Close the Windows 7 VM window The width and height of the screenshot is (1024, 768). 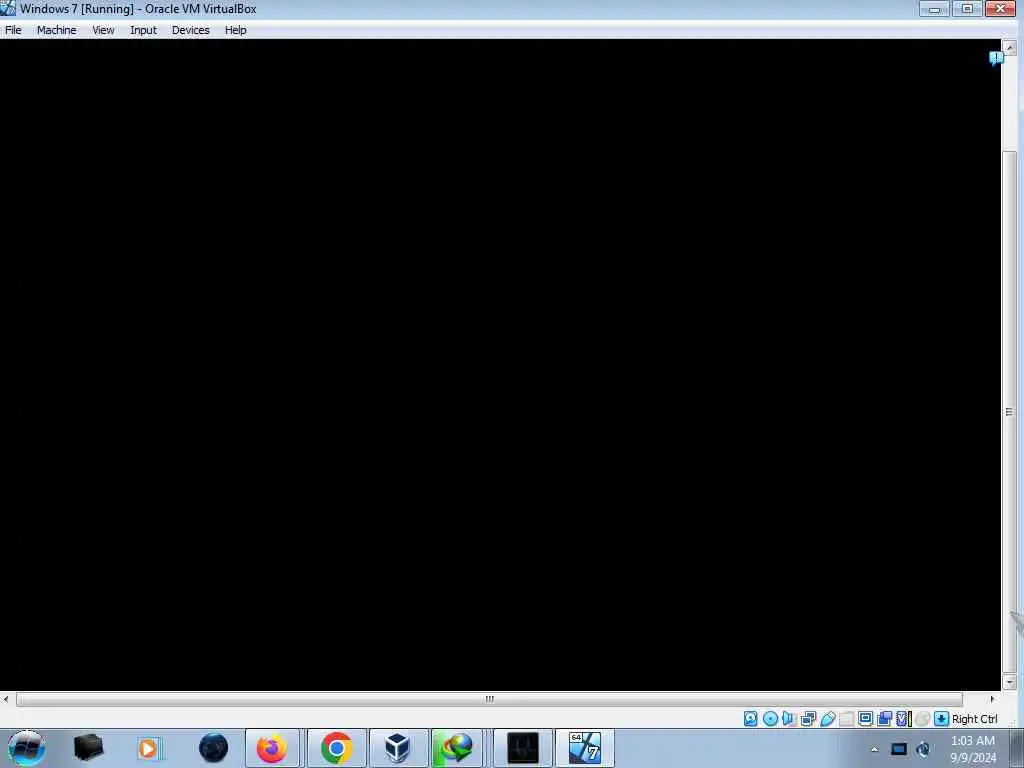pyautogui.click(x=1000, y=9)
